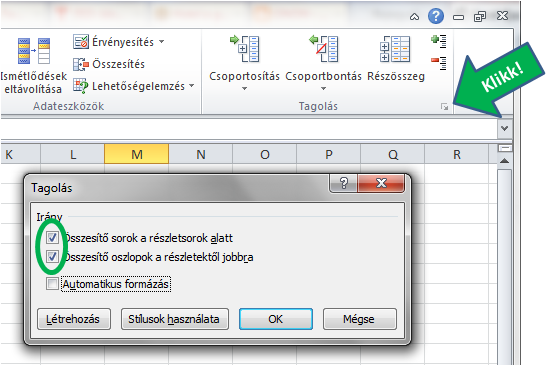This screenshot has width=547, height=365.
Task: Open the Részösszeg subtotal tool
Action: tap(395, 49)
